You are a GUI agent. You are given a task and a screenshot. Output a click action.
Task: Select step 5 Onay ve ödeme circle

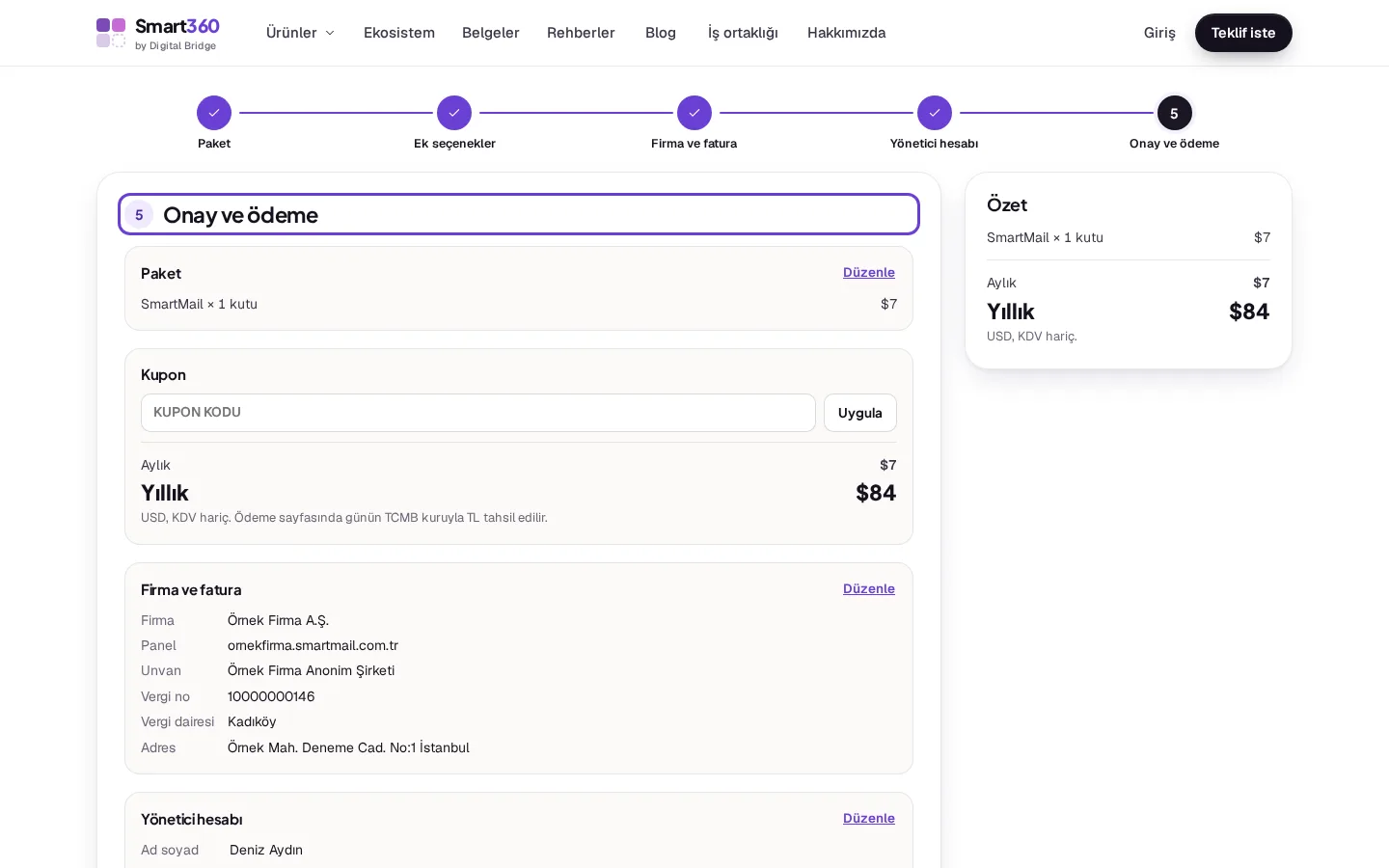(x=1175, y=113)
